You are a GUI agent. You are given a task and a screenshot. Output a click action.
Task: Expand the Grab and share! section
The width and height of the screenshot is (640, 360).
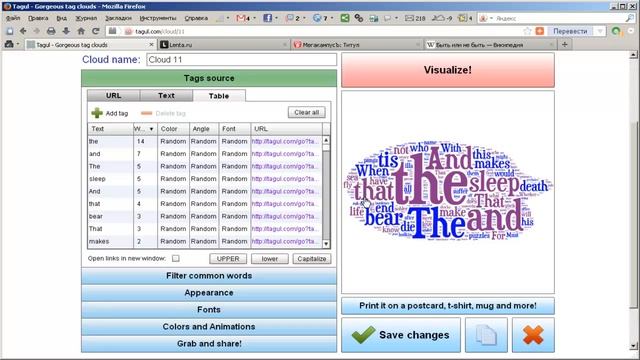209,344
